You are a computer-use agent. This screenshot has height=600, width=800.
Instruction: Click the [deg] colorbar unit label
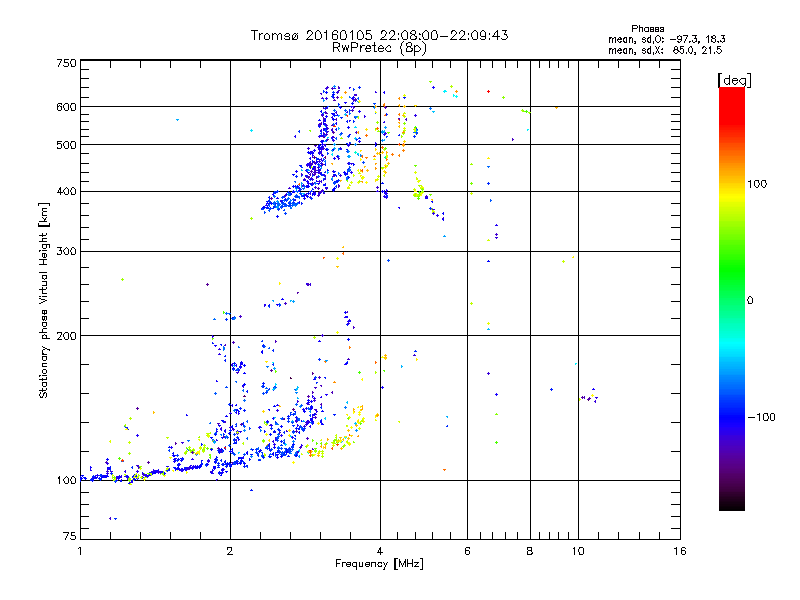pos(734,80)
